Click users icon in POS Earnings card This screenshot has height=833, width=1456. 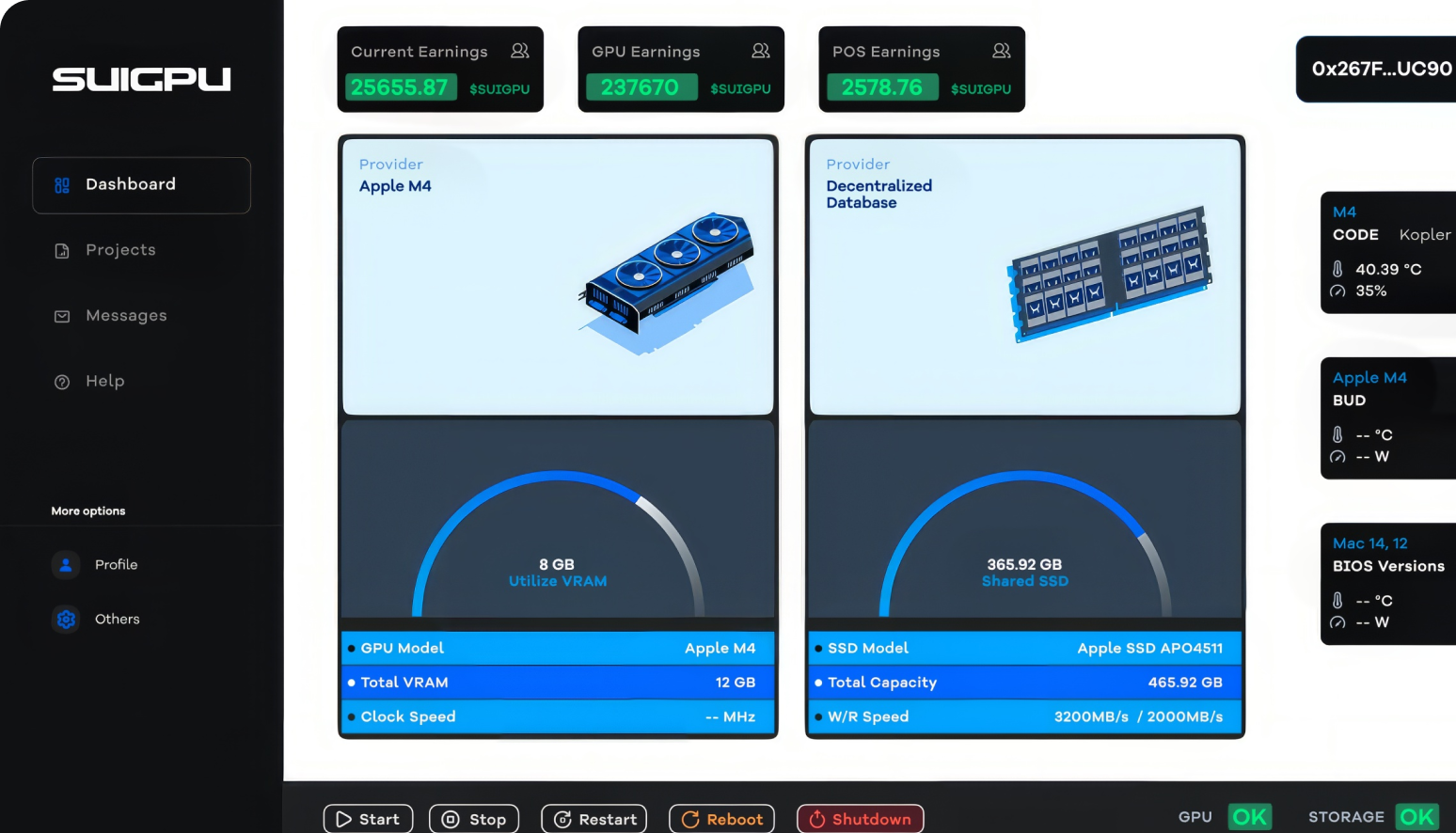(x=1001, y=51)
